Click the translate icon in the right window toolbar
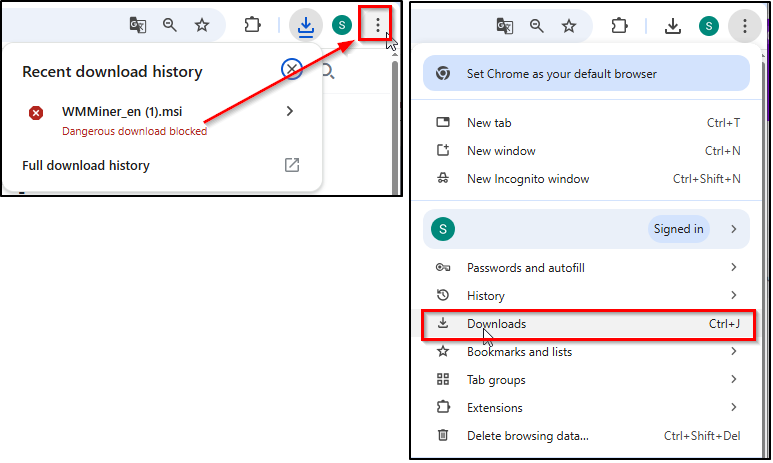The width and height of the screenshot is (773, 463). (x=505, y=26)
